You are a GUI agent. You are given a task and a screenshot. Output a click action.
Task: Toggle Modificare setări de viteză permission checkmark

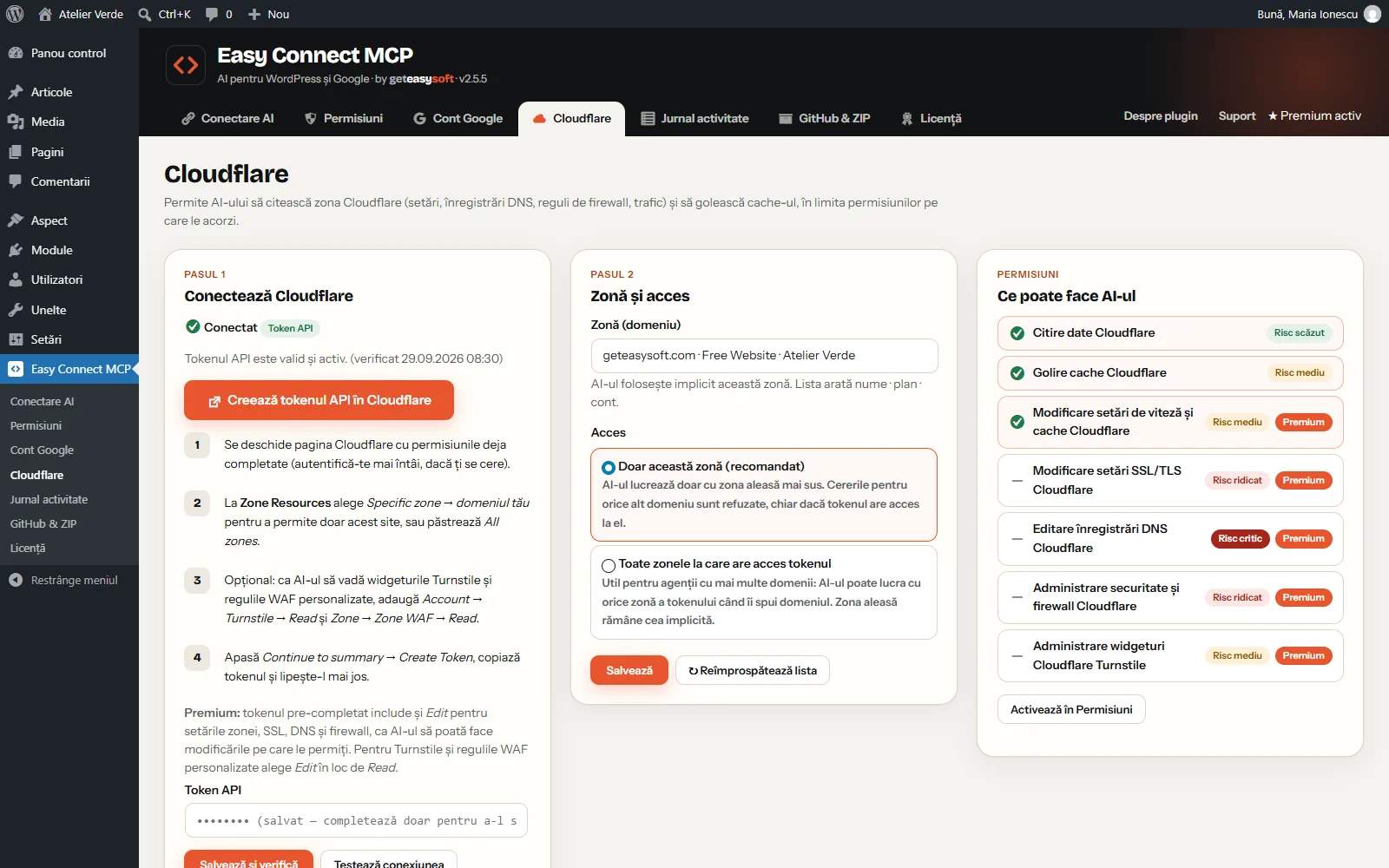coord(1017,422)
